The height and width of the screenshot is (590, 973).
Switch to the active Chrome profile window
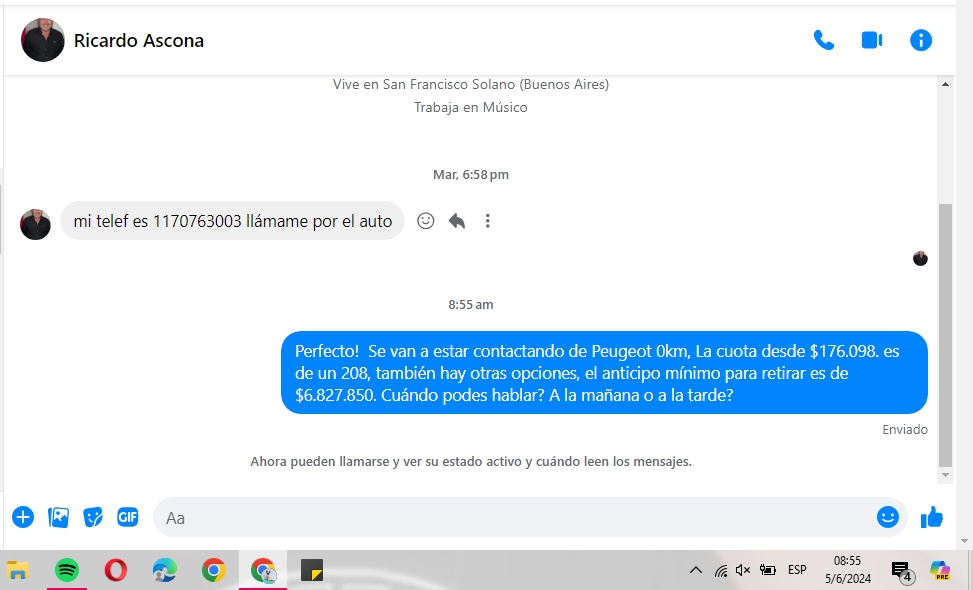point(263,570)
